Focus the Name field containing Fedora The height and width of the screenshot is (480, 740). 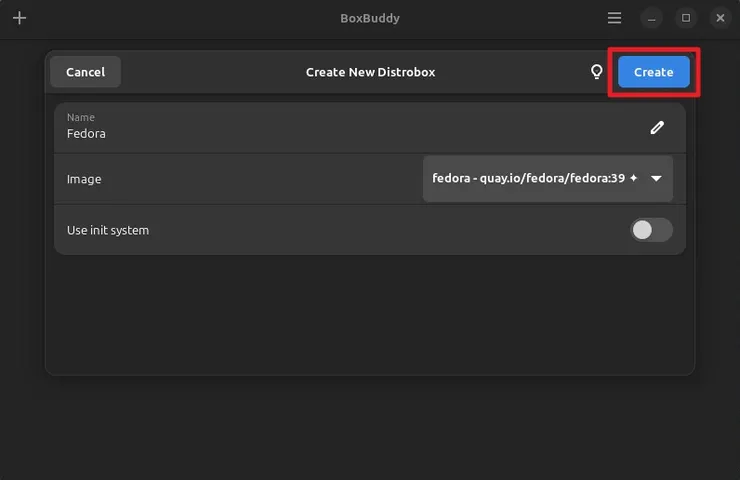coord(300,133)
